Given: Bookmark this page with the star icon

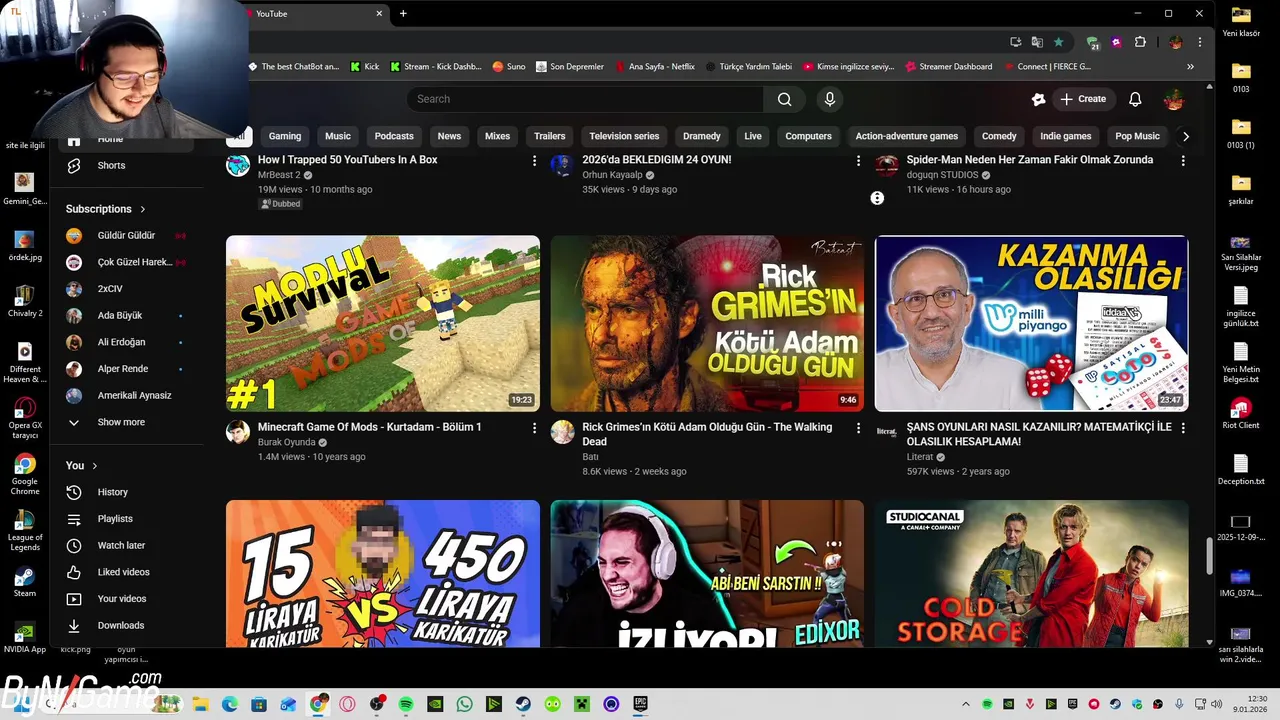Looking at the screenshot, I should (1058, 42).
